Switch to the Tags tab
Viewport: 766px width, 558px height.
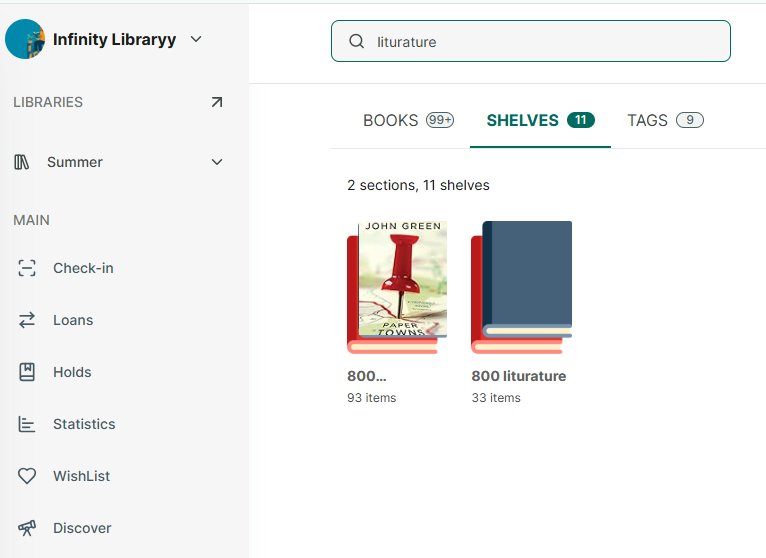point(665,120)
